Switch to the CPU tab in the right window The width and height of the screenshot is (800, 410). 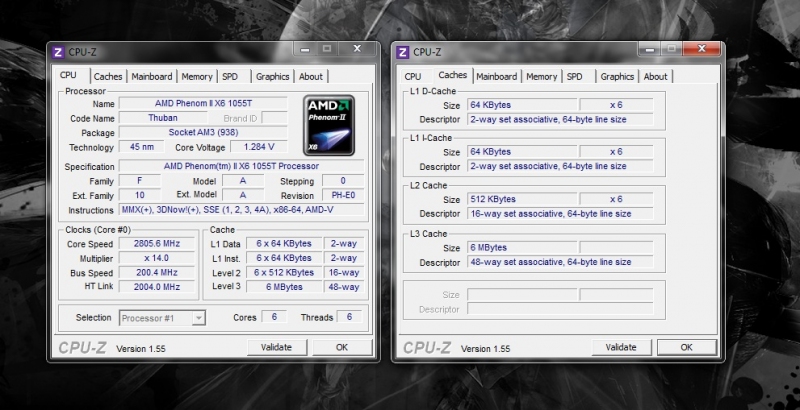[413, 76]
